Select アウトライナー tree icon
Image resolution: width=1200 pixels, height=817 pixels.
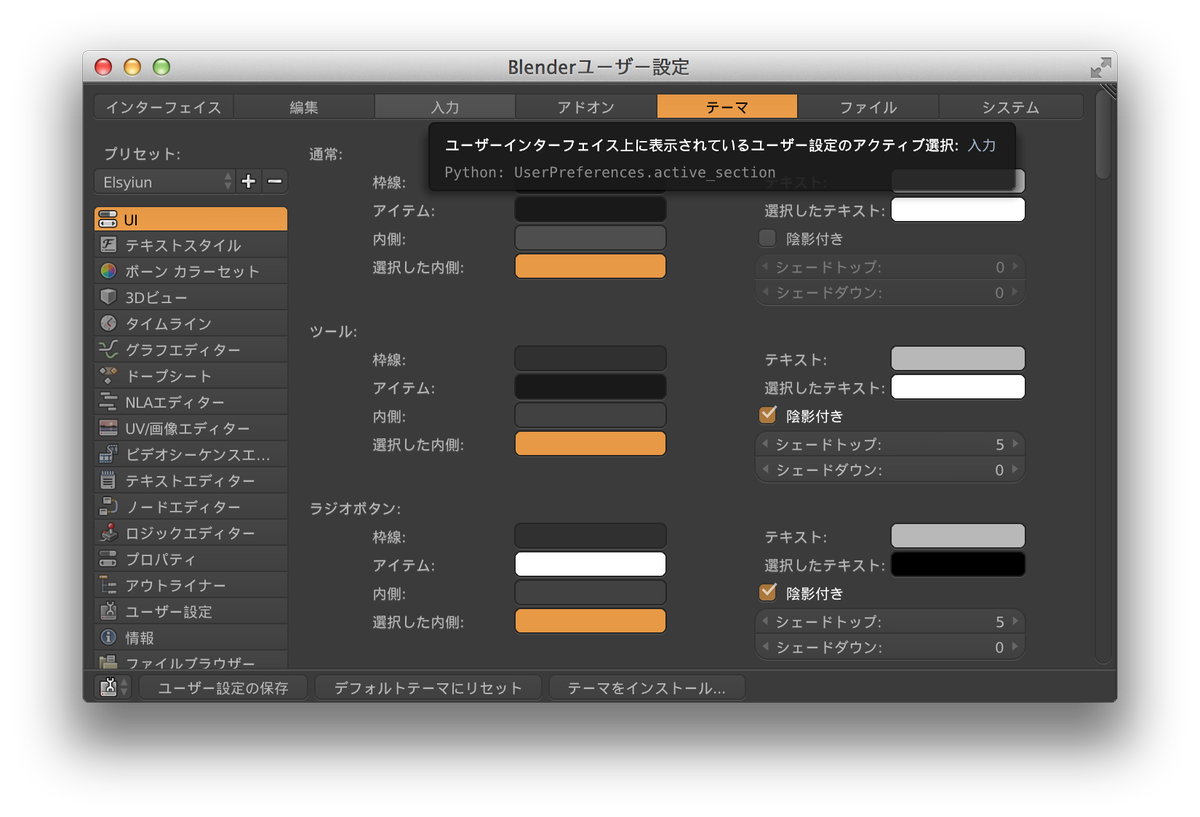(x=108, y=585)
